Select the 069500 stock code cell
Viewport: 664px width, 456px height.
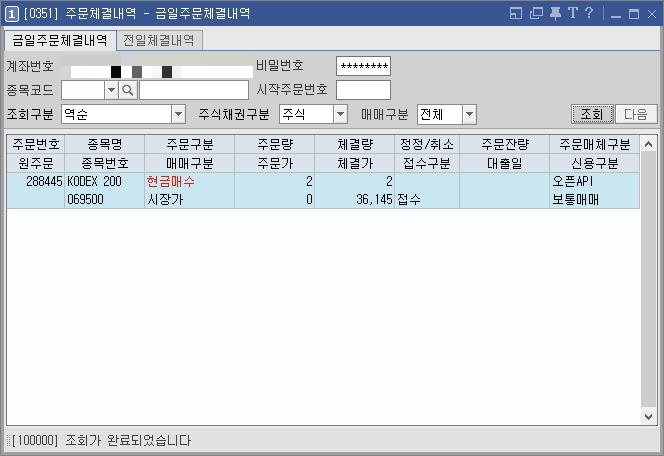tap(105, 199)
